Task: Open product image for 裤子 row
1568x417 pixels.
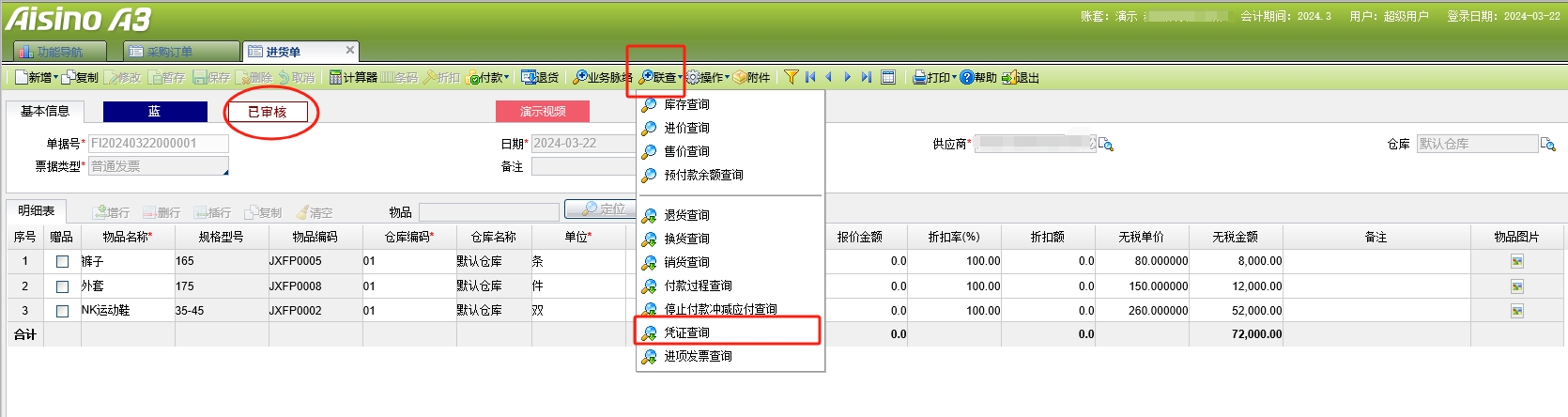Action: 1517,261
